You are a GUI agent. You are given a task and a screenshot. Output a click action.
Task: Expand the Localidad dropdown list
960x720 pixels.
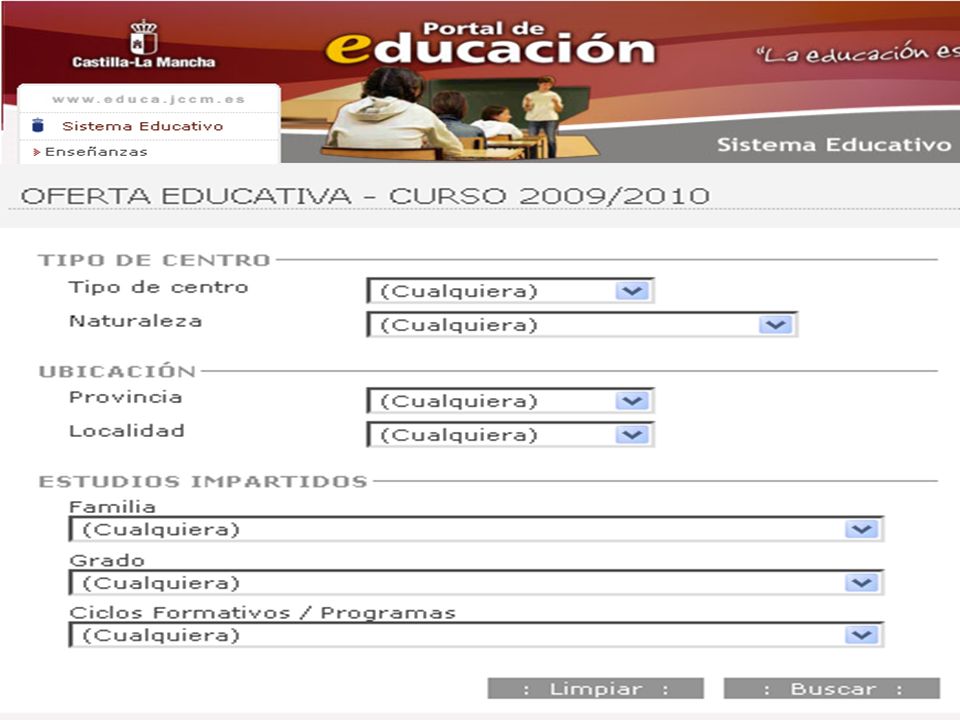tap(511, 435)
